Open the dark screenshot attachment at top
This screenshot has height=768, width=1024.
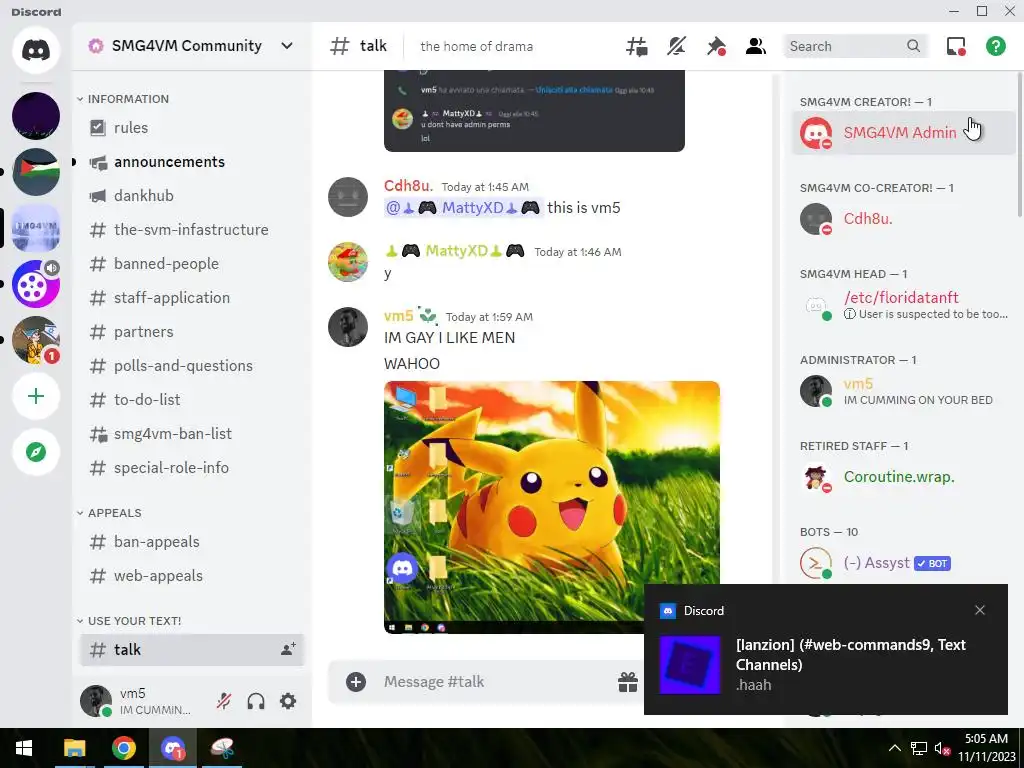coord(534,111)
